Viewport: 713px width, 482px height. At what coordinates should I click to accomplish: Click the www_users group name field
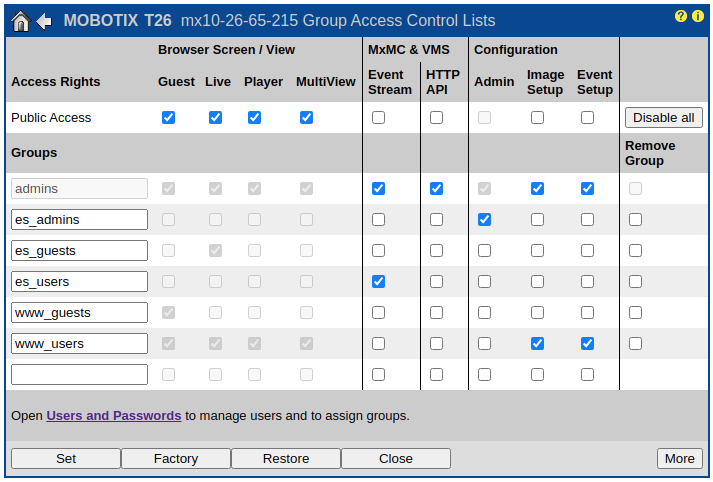(x=80, y=343)
